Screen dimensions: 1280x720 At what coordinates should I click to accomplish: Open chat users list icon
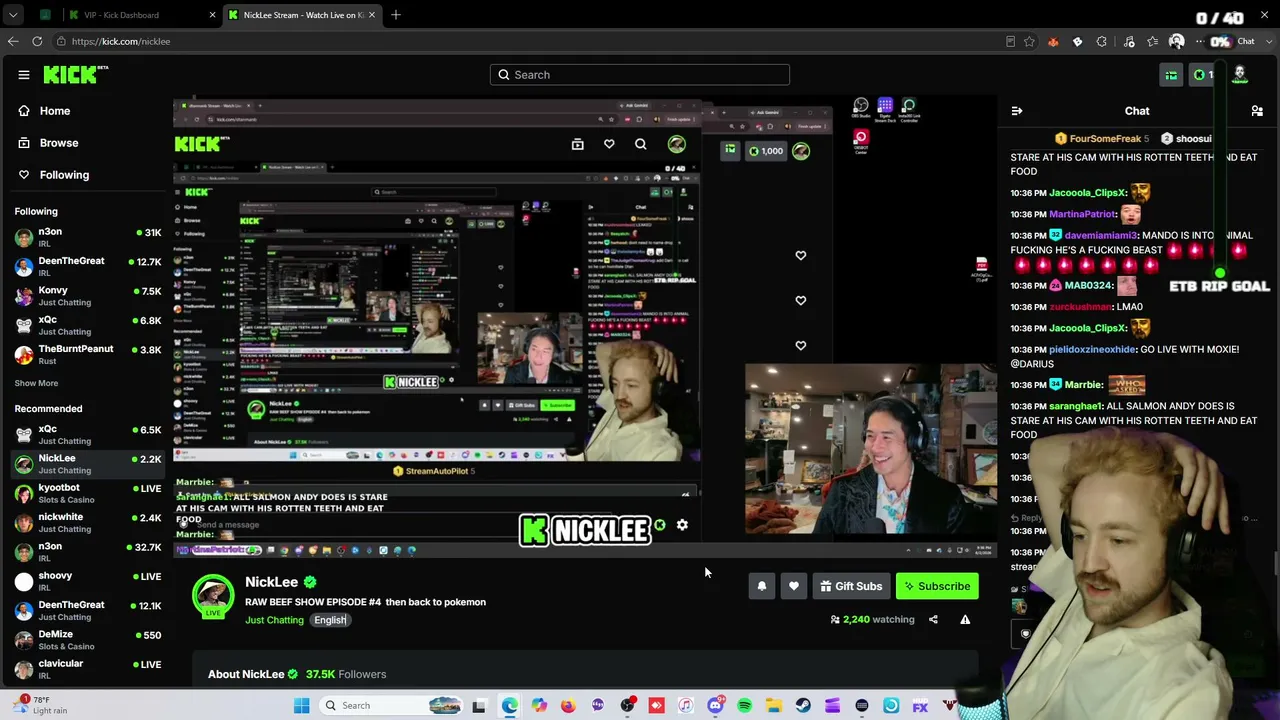(x=1257, y=111)
